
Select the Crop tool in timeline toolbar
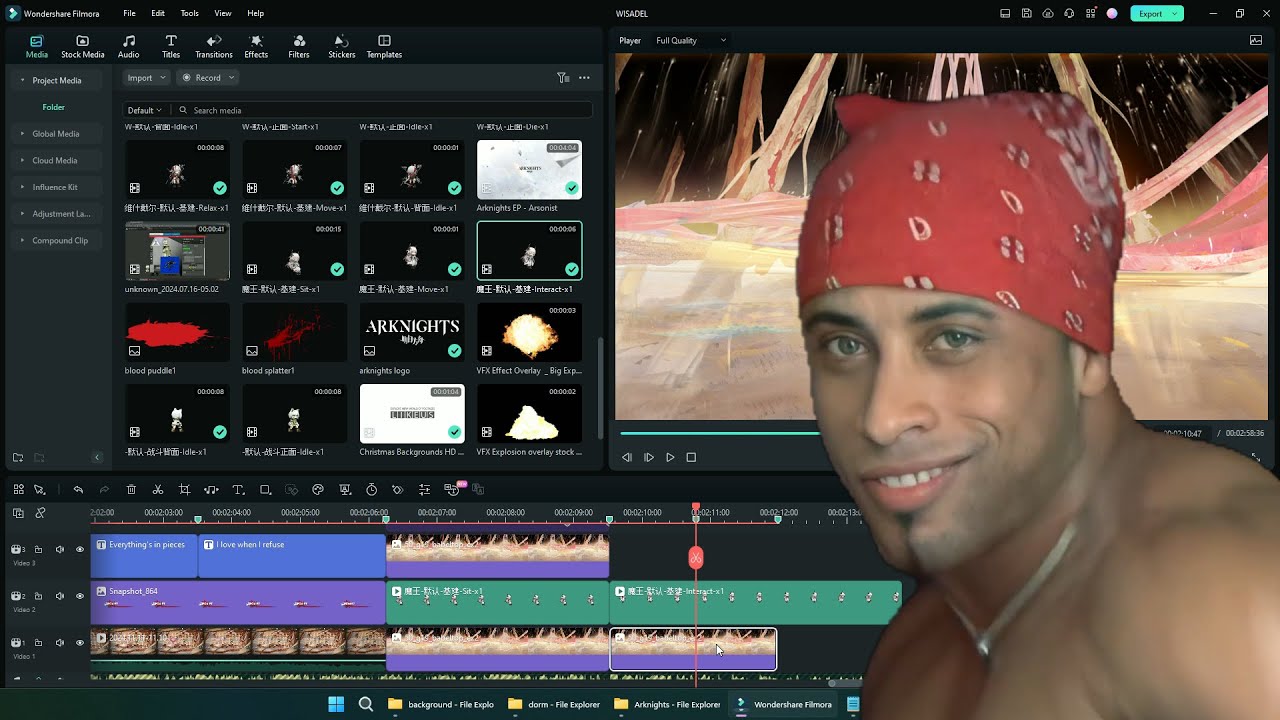(184, 489)
